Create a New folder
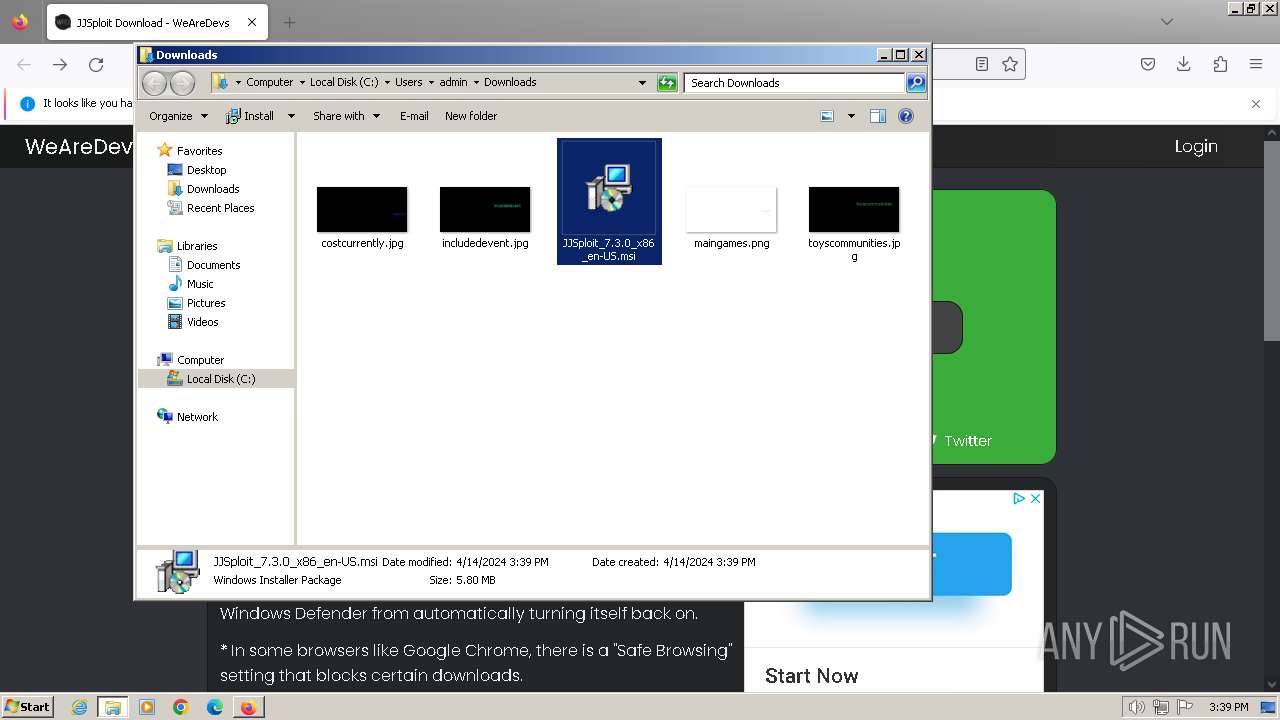This screenshot has height=720, width=1280. point(471,116)
